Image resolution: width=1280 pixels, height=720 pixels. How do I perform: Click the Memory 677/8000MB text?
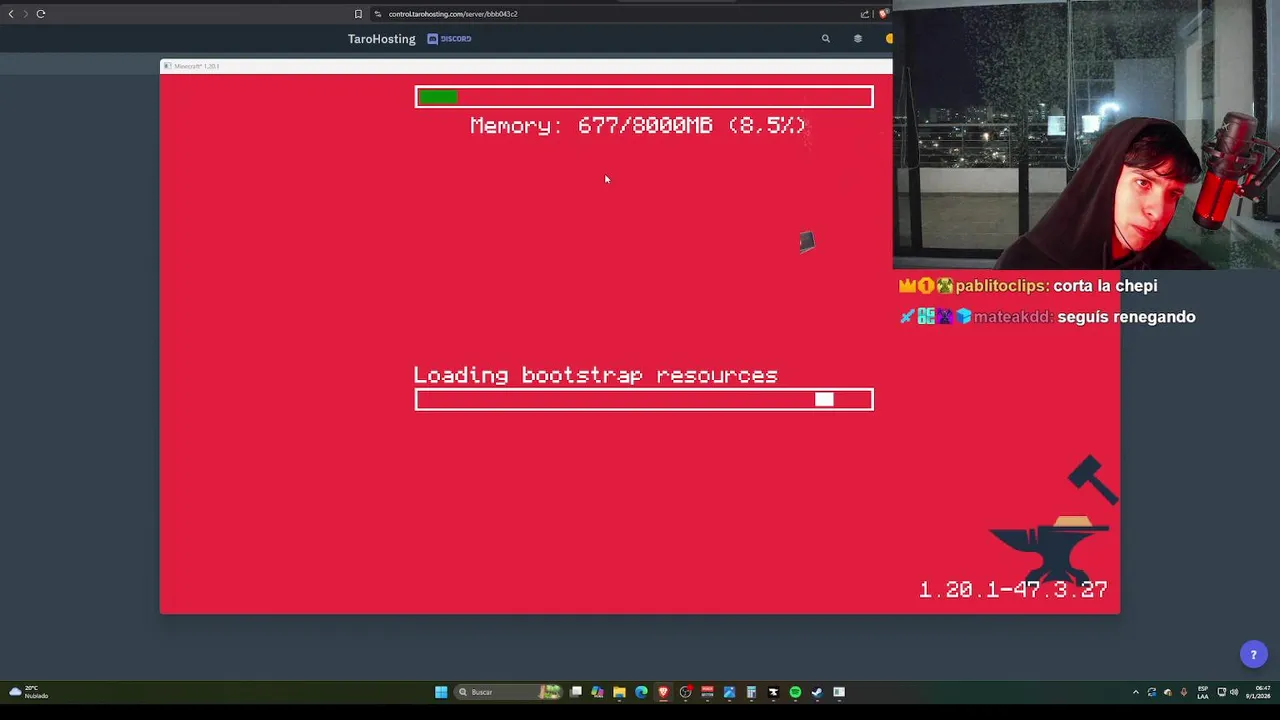pos(638,125)
